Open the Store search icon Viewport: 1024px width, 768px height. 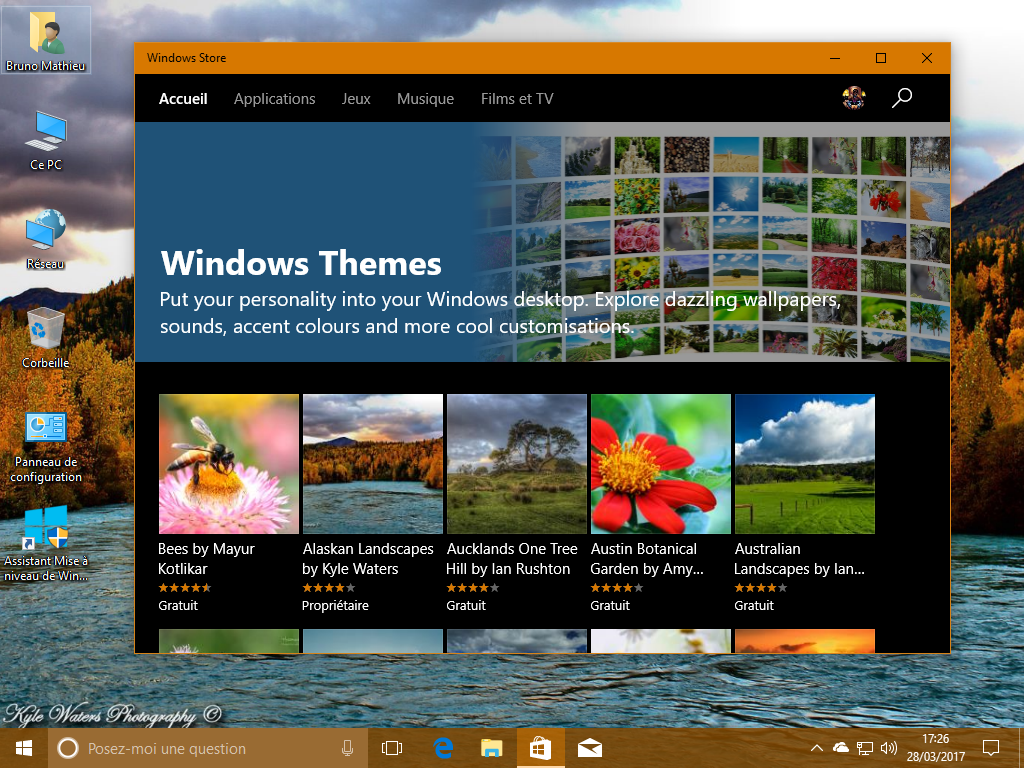tap(902, 98)
